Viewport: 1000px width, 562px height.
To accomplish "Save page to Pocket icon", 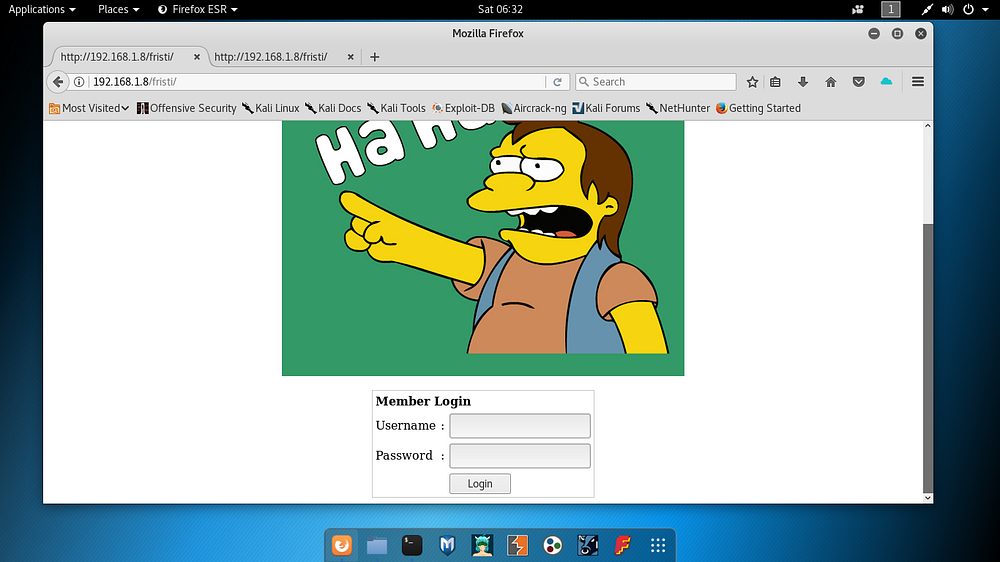I will coord(858,82).
